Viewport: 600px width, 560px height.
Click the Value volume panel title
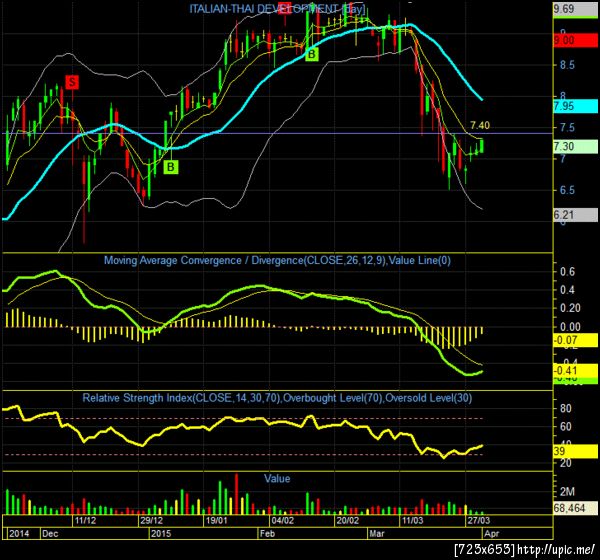277,478
